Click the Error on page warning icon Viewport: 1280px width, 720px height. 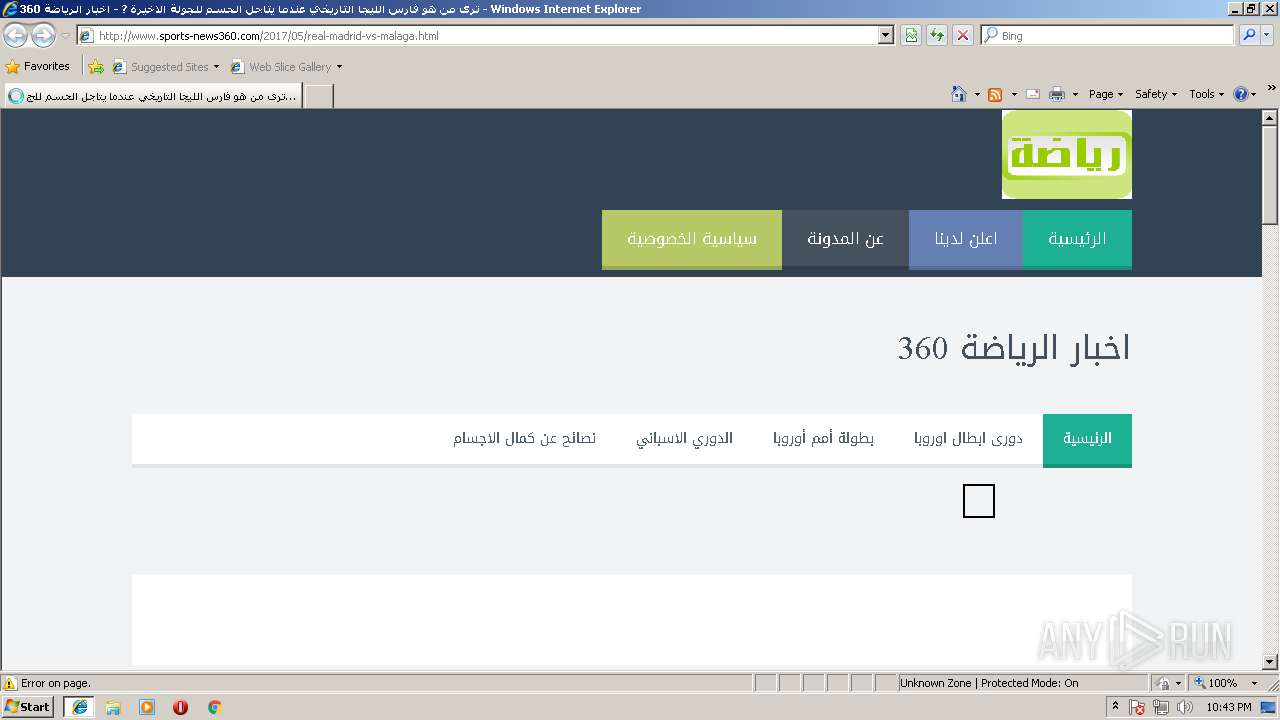pyautogui.click(x=10, y=683)
